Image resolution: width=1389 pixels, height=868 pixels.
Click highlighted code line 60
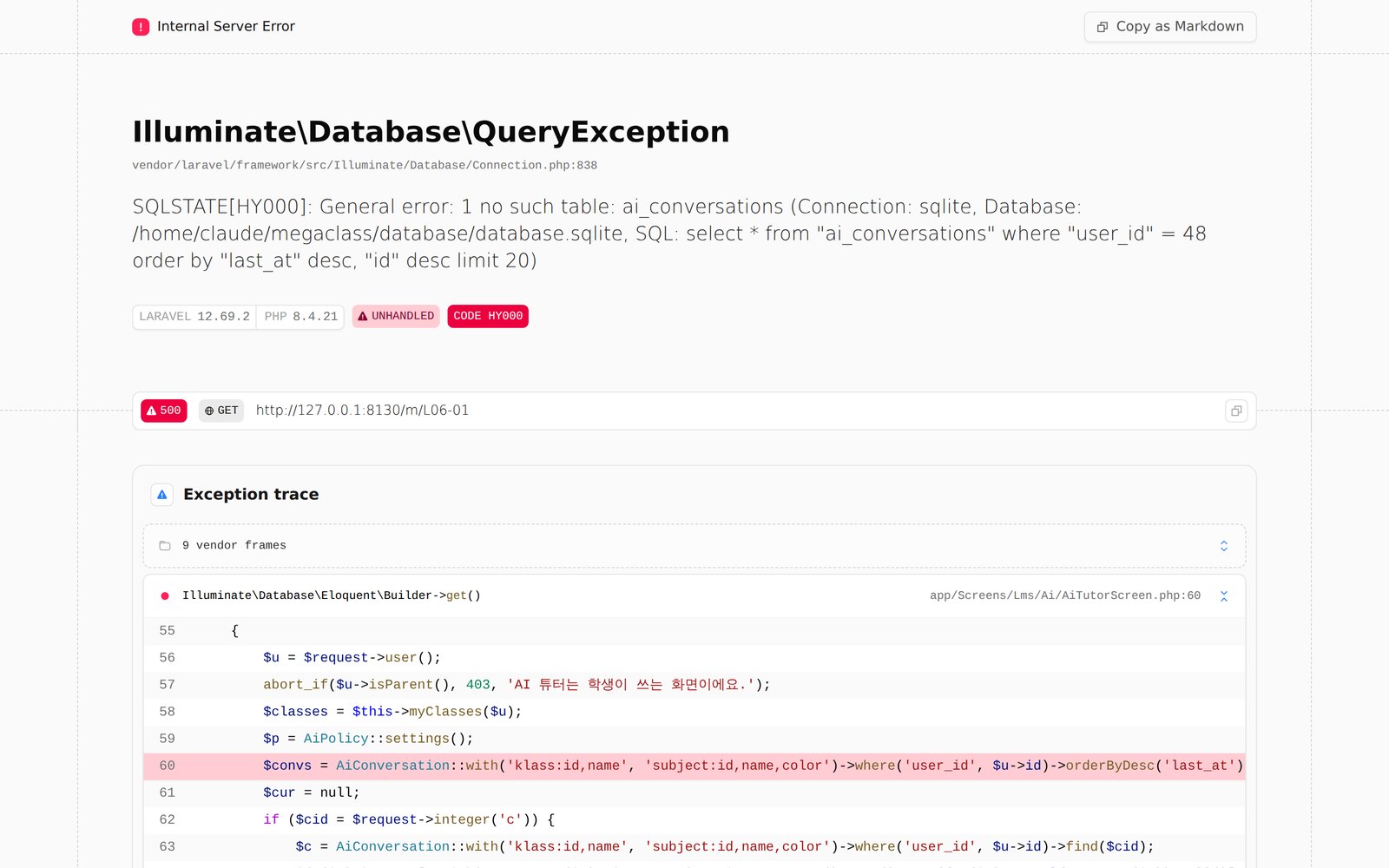coord(694,766)
